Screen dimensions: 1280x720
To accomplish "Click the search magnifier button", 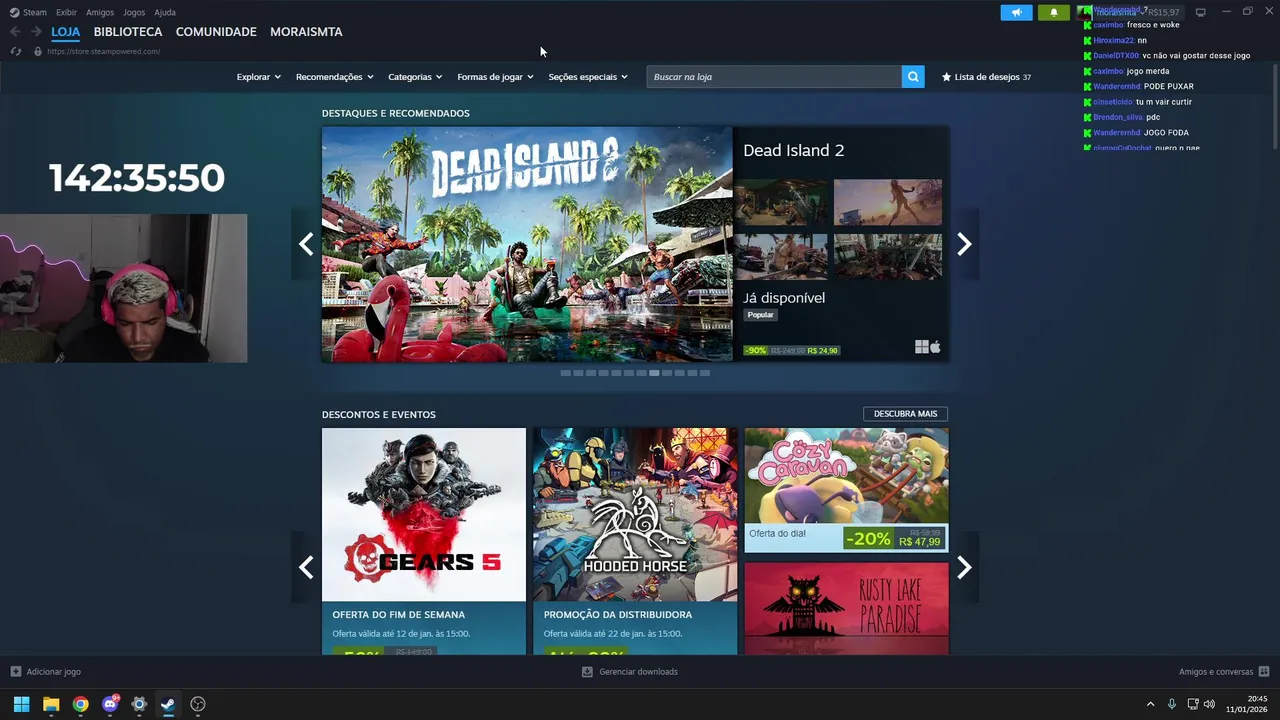I will [x=913, y=77].
